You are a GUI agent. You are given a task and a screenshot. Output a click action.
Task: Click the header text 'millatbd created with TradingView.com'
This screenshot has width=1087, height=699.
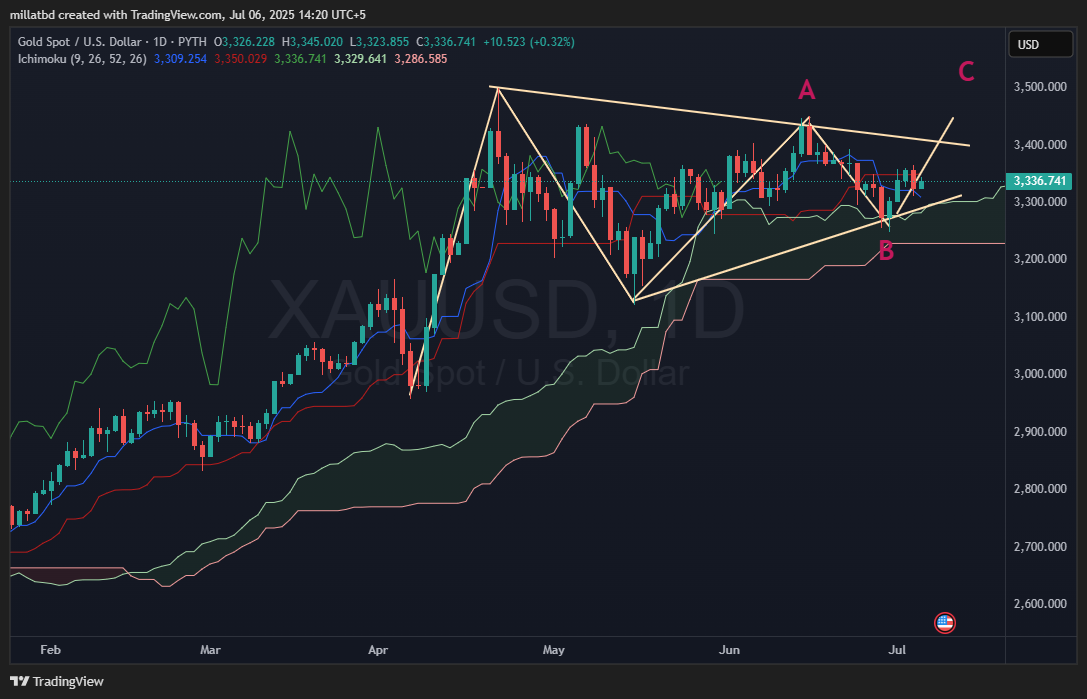117,15
